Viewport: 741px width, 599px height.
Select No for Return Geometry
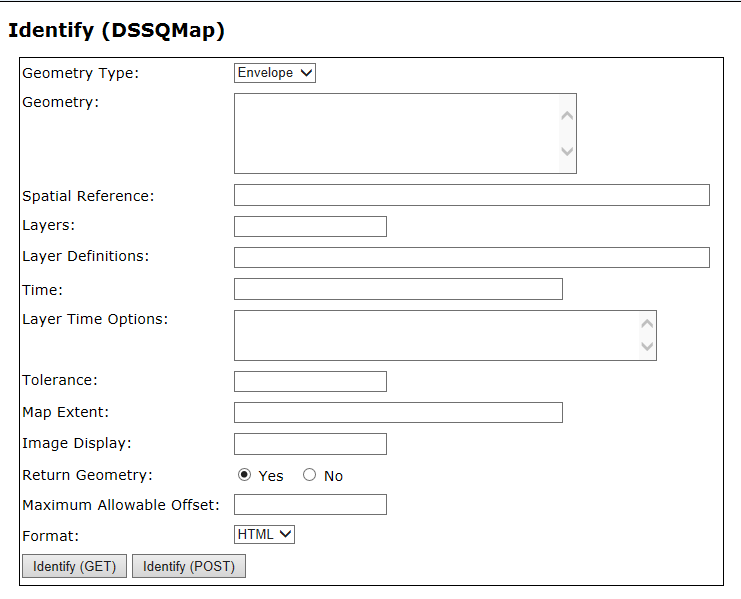click(309, 475)
